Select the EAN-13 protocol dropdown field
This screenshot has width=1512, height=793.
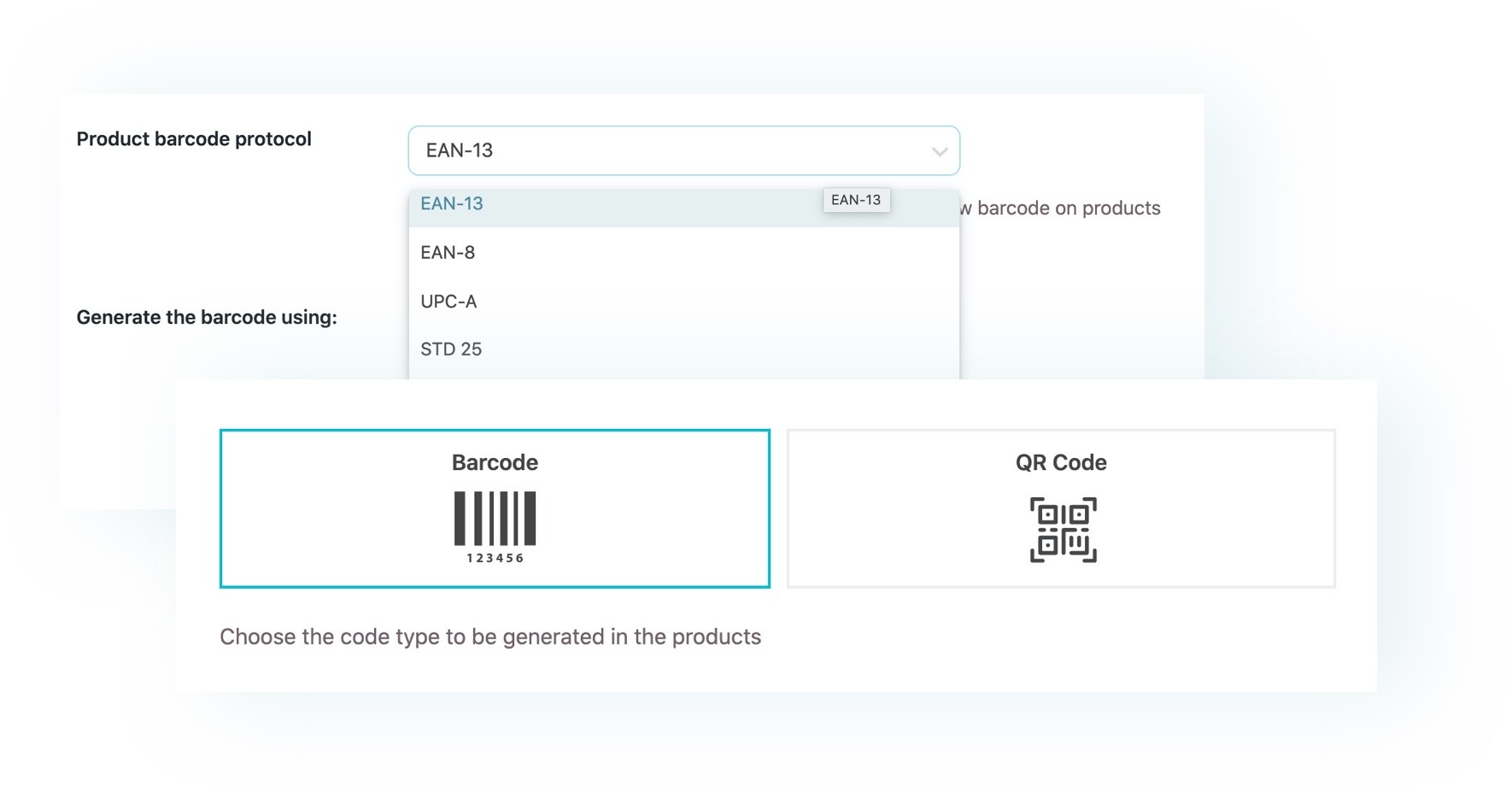[x=683, y=150]
